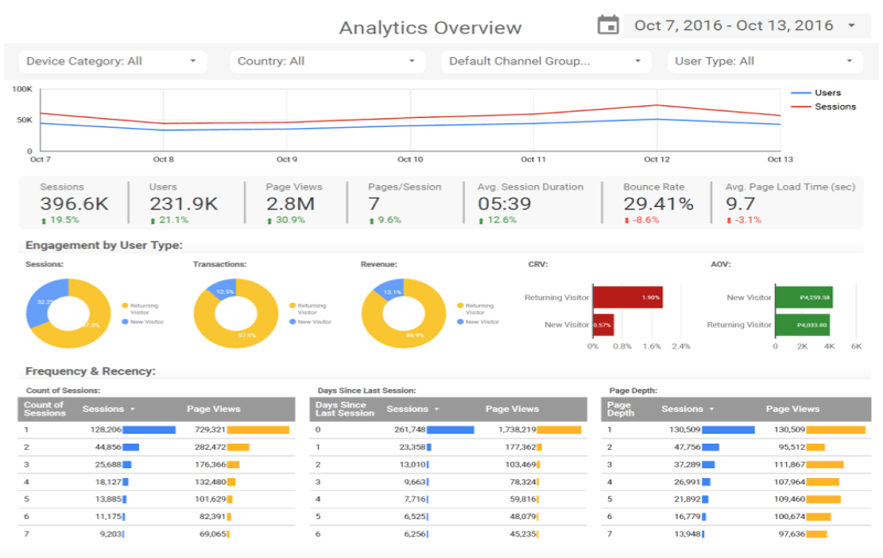The image size is (883, 558).
Task: Select the yellow Returning Visitor legend dot in Sessions donut
Action: pyautogui.click(x=125, y=306)
